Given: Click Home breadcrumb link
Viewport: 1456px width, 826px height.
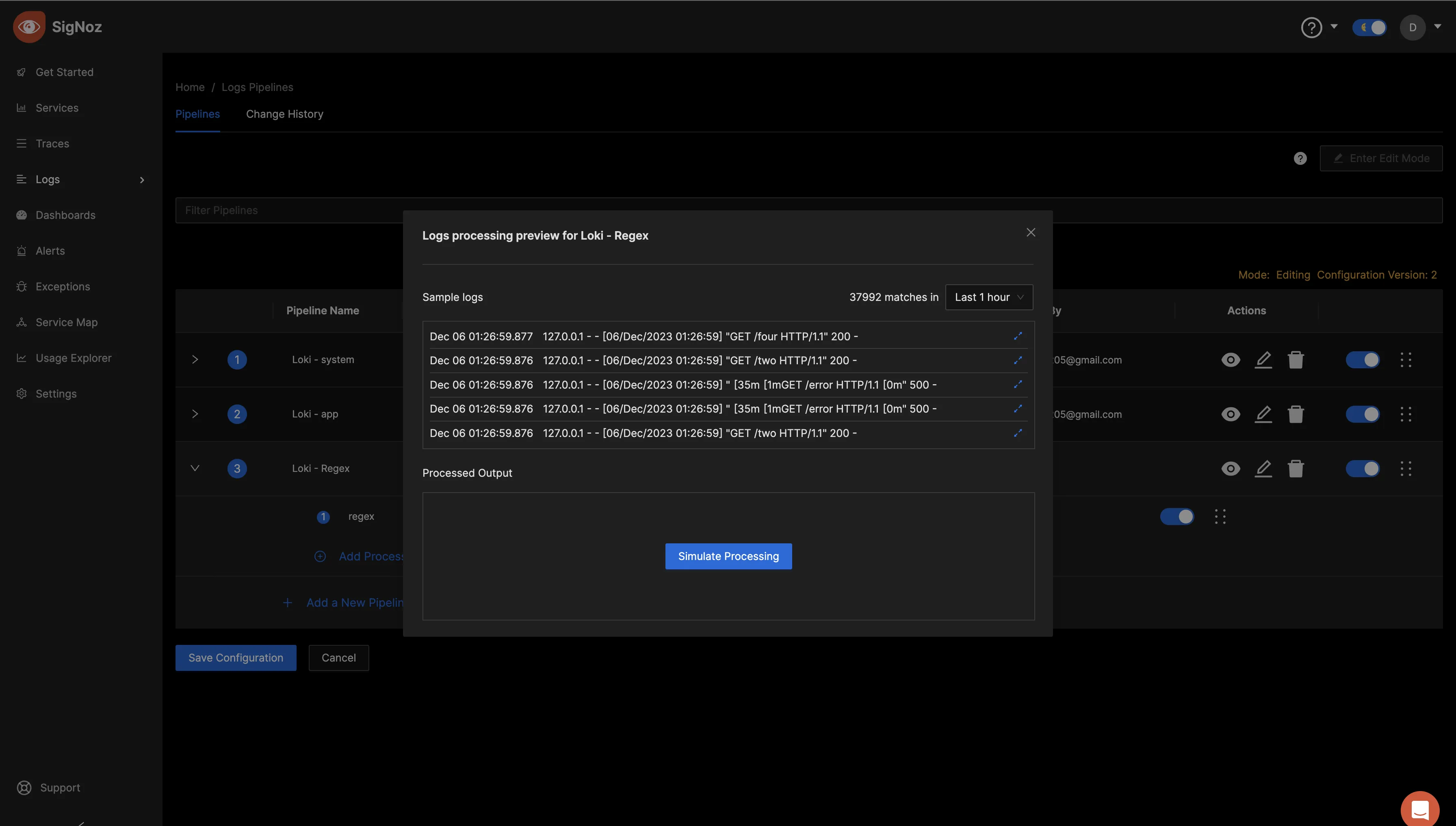Looking at the screenshot, I should (x=190, y=87).
